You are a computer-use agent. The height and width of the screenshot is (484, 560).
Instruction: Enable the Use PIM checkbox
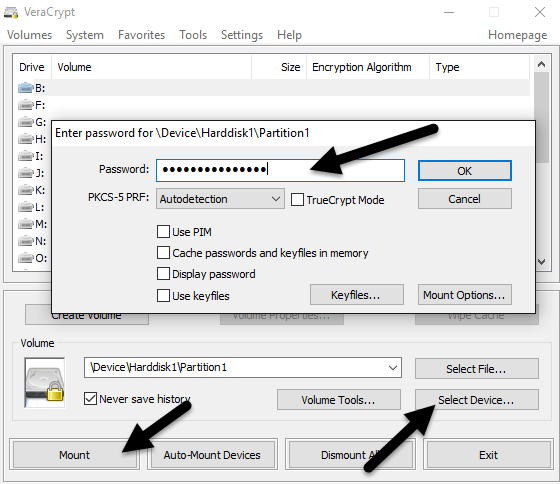point(163,231)
